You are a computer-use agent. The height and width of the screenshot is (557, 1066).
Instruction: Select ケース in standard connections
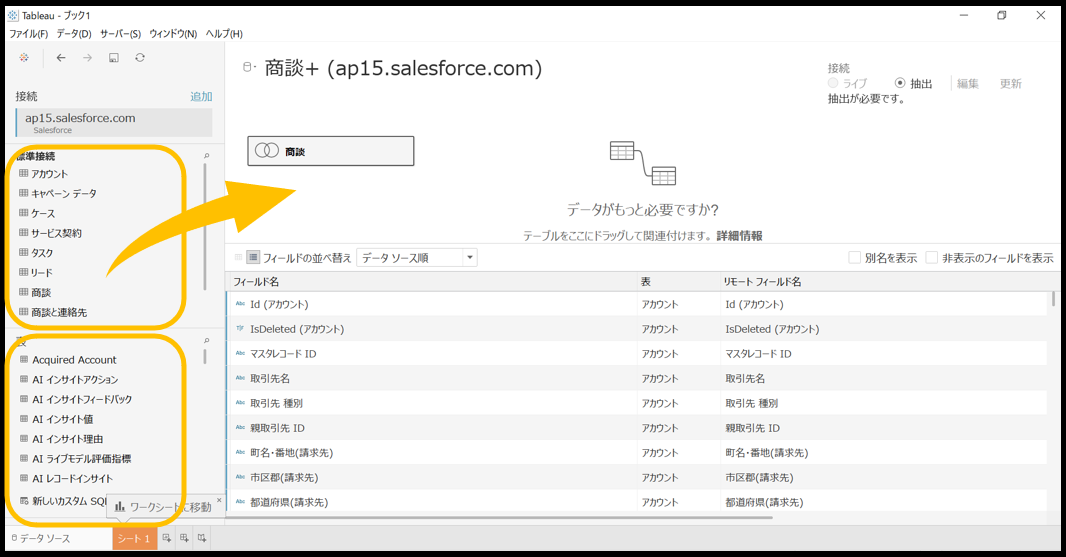click(x=43, y=213)
